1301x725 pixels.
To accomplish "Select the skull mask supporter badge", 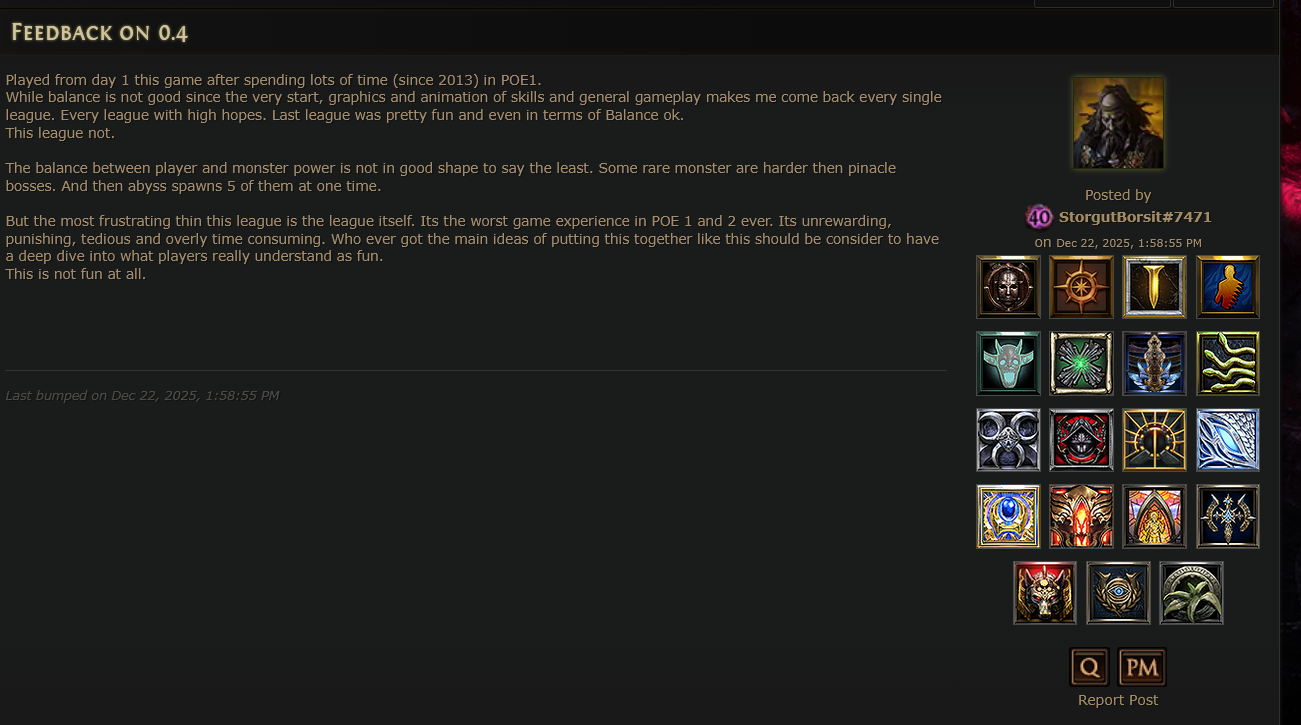I will pos(1008,287).
